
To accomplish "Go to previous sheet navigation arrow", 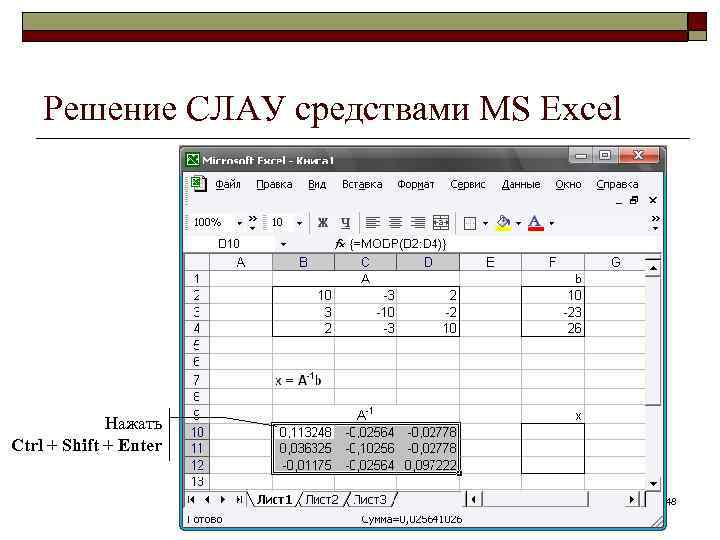I will tap(208, 500).
